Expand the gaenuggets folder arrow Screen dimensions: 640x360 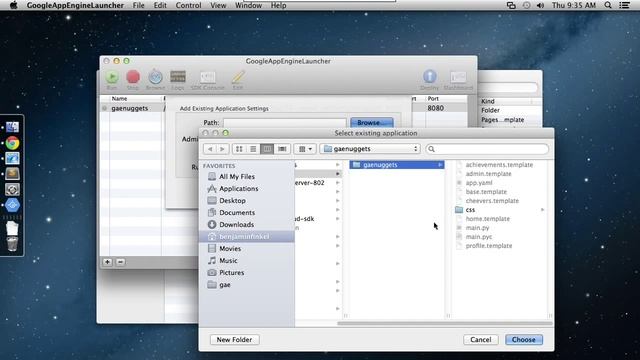pos(440,164)
